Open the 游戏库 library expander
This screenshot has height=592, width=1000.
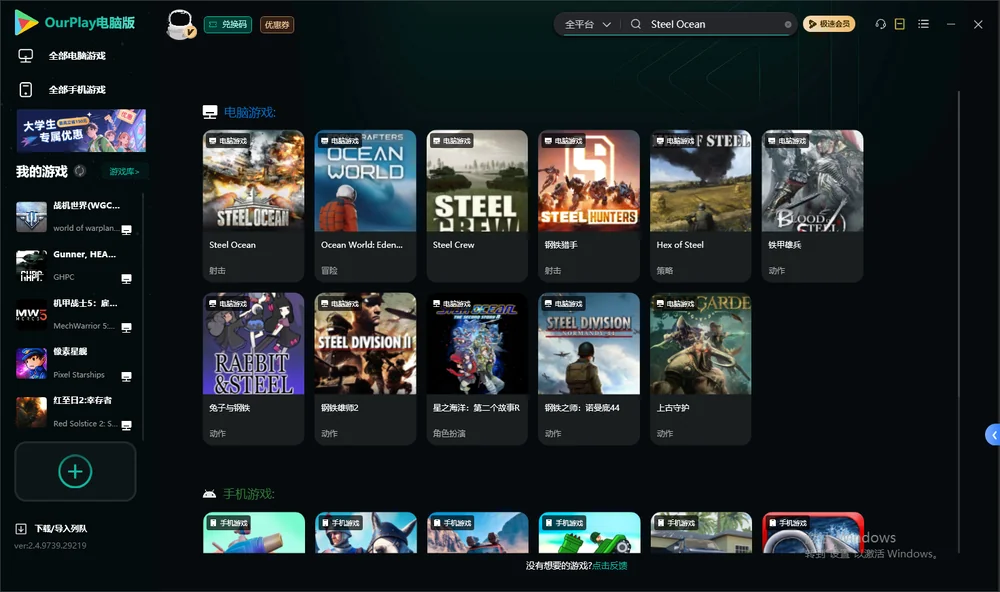124,171
